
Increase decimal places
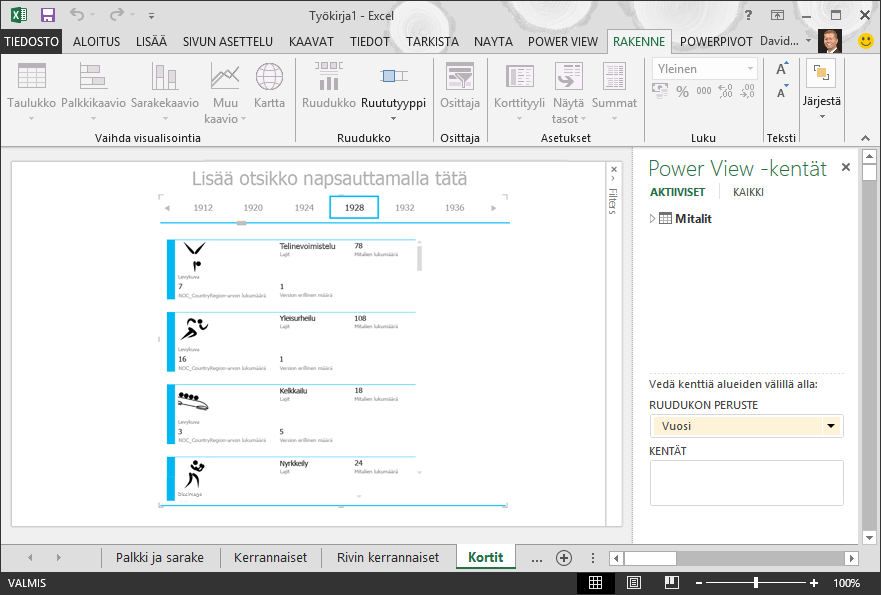pos(725,91)
